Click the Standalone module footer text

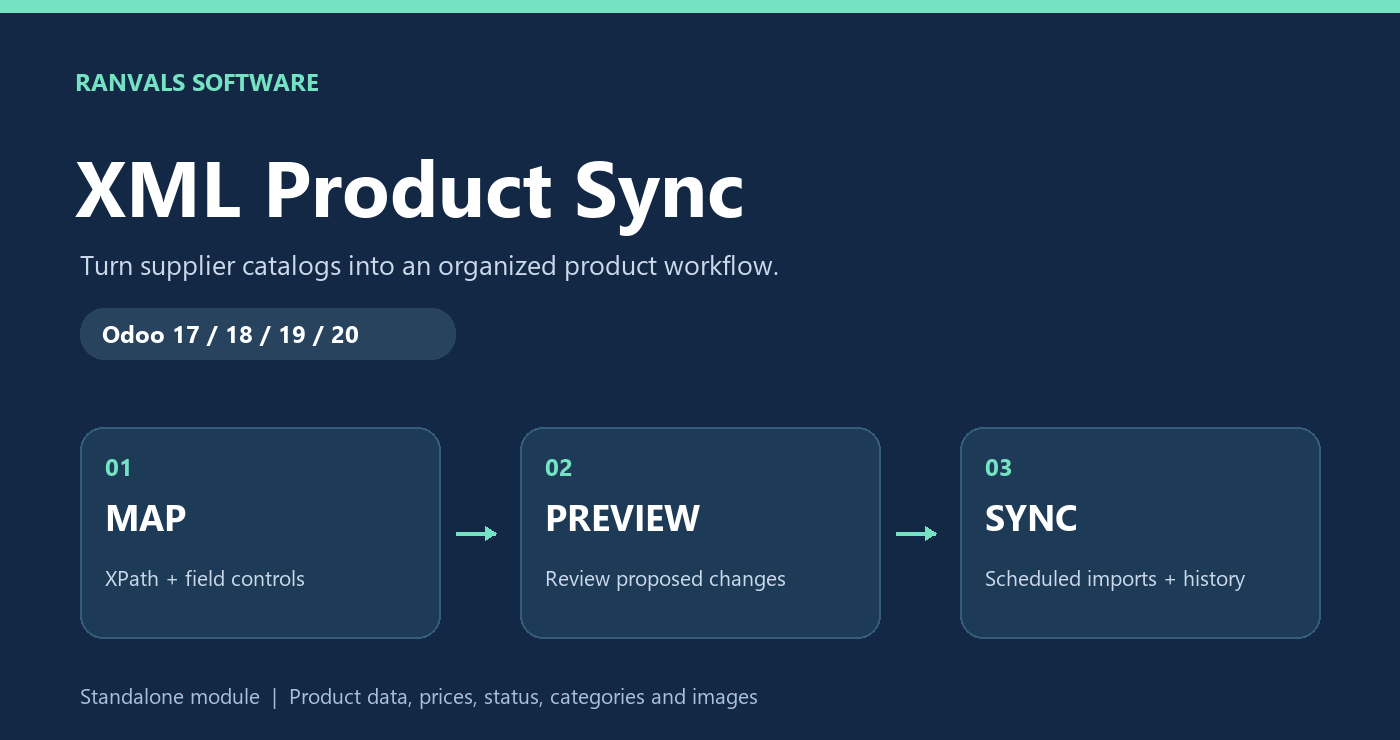coord(170,697)
